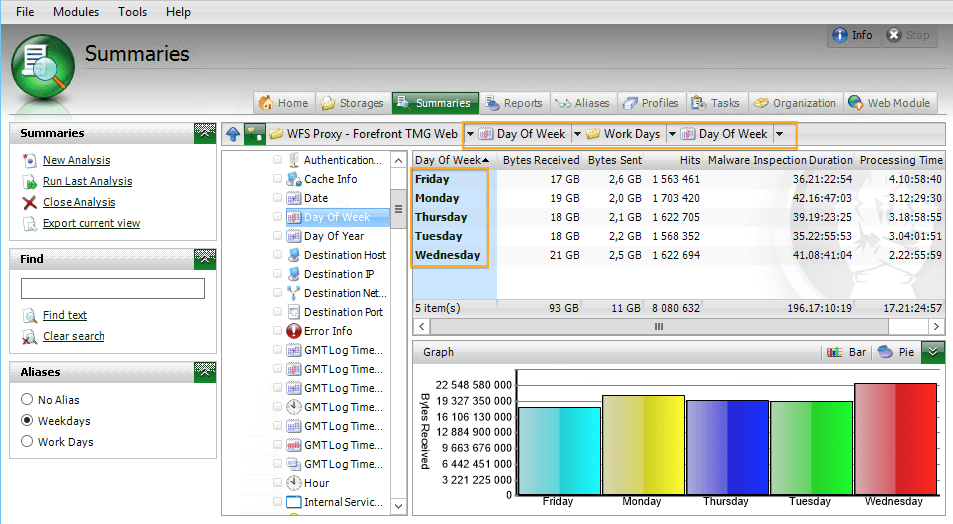Collapse the Graph panel with green chevron
This screenshot has width=953, height=524.
click(933, 352)
